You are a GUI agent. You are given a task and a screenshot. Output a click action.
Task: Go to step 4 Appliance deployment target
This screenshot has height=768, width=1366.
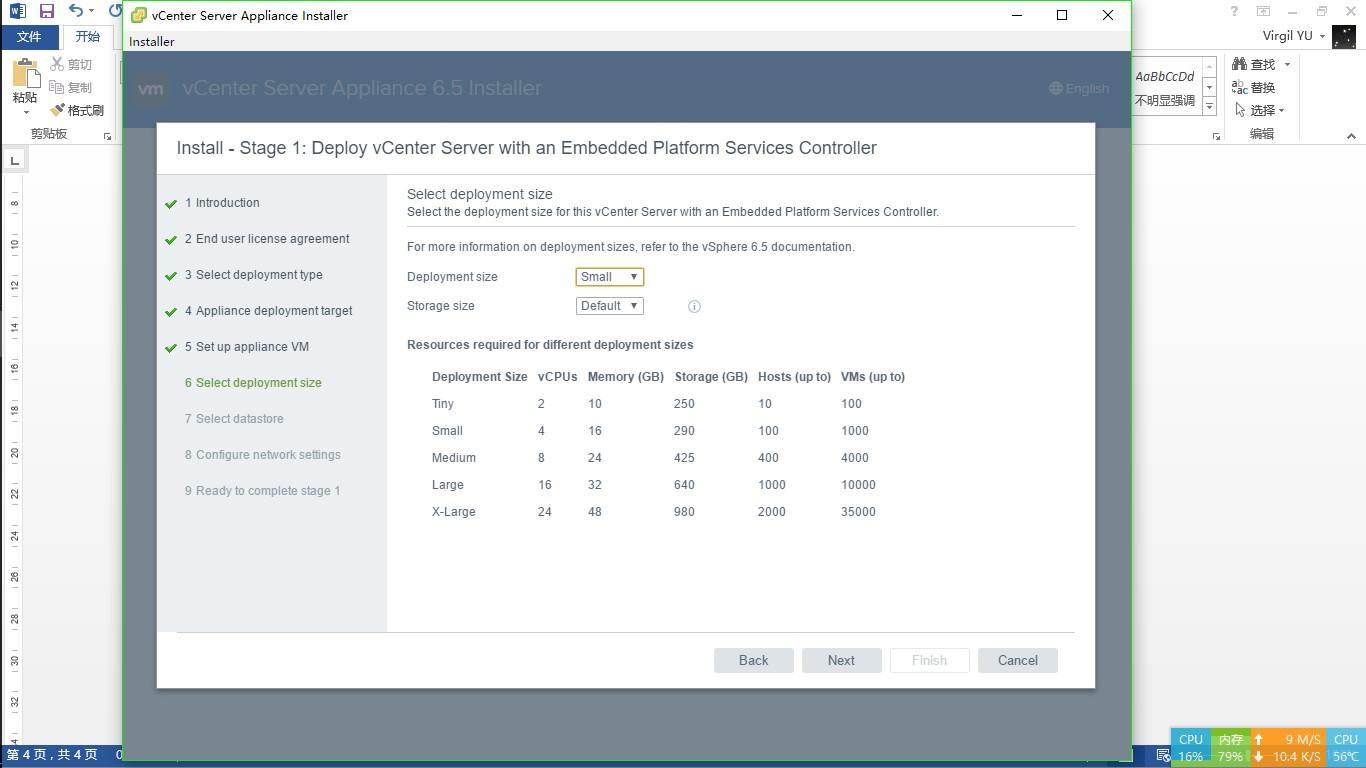click(x=269, y=311)
